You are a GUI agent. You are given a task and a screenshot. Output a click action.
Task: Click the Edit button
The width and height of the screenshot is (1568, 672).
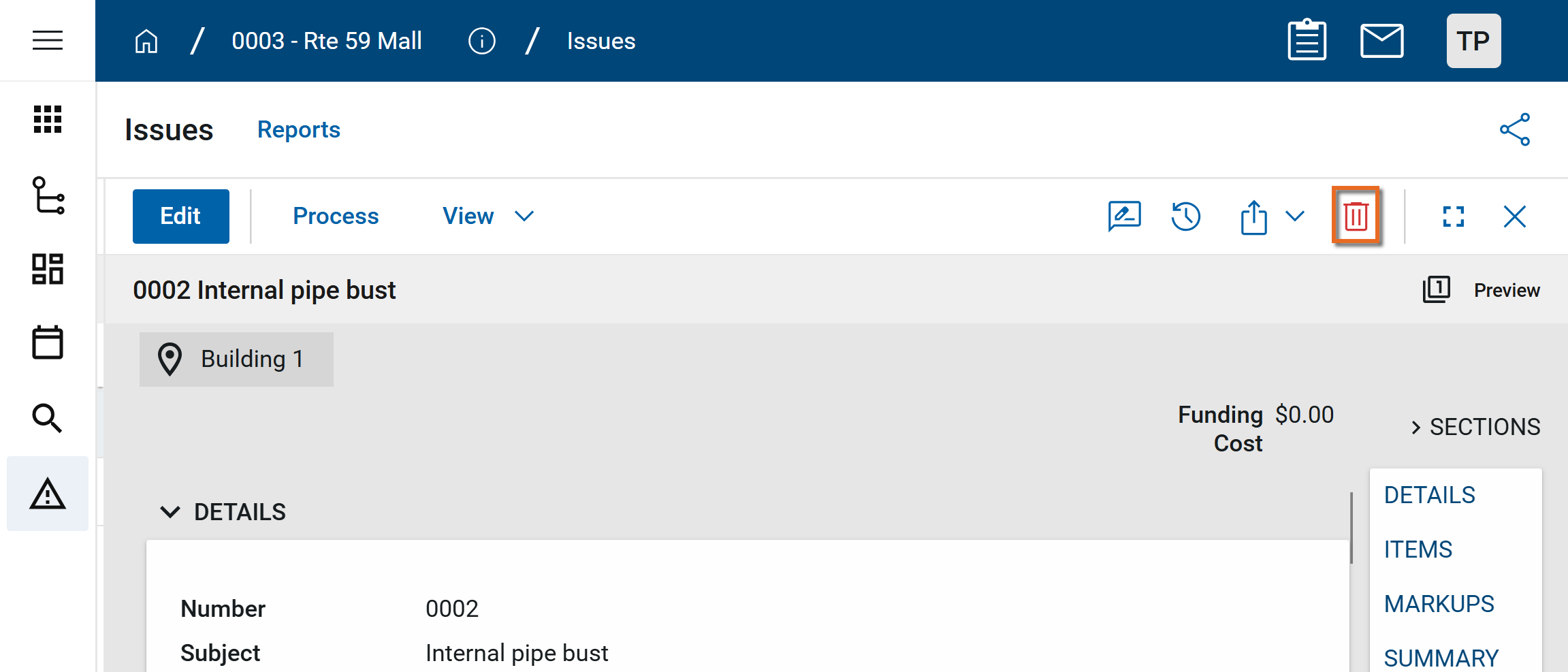point(180,217)
